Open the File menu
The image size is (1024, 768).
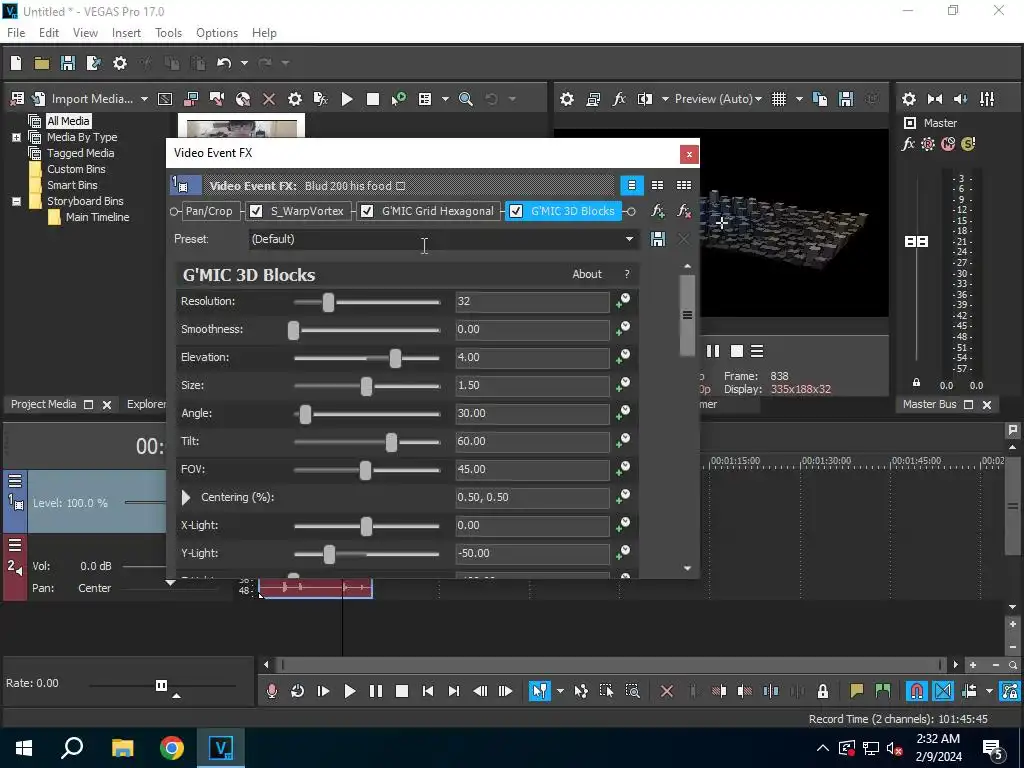(x=16, y=33)
